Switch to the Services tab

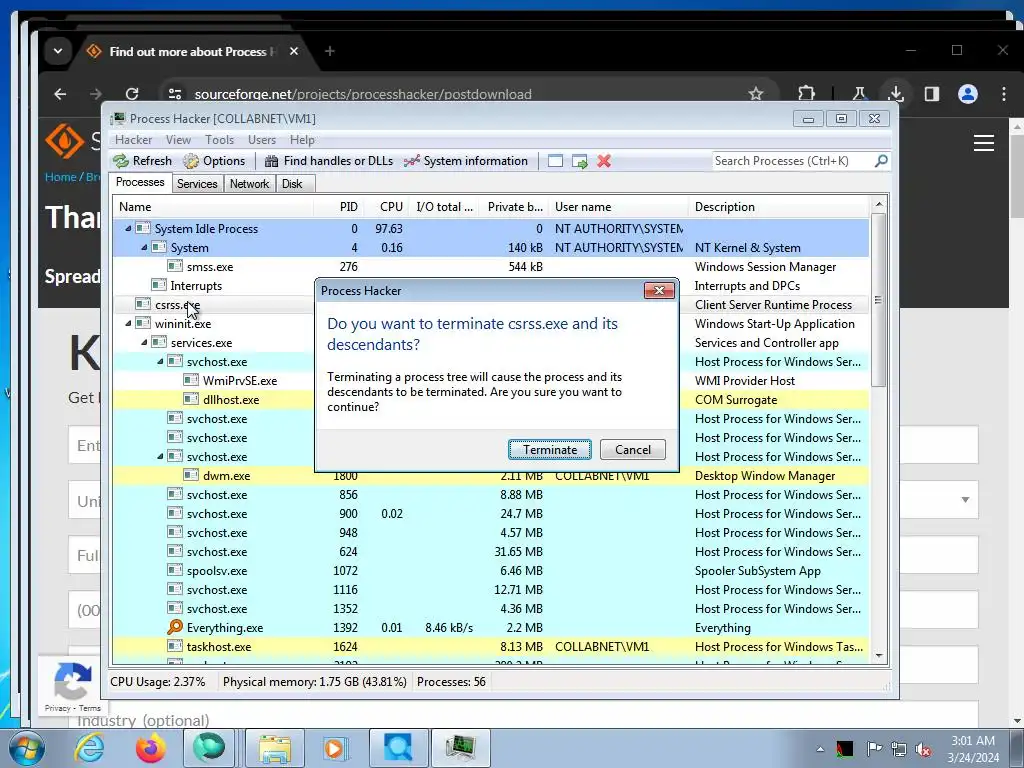click(197, 184)
